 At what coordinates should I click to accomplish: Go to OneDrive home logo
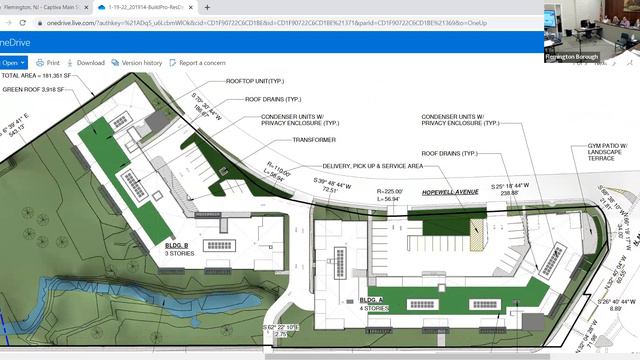tap(15, 42)
